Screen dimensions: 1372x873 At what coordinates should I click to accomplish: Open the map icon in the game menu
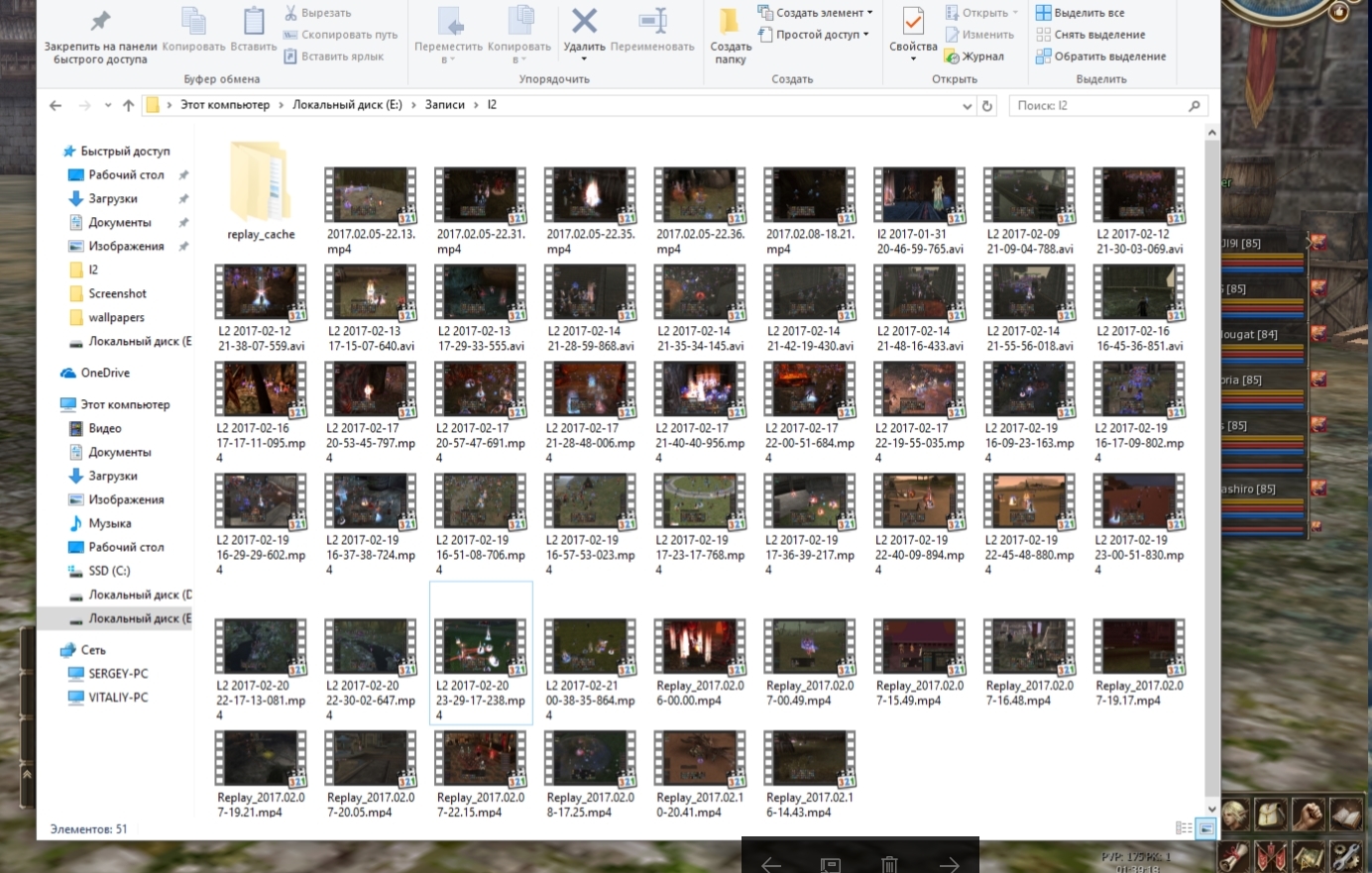[1309, 855]
